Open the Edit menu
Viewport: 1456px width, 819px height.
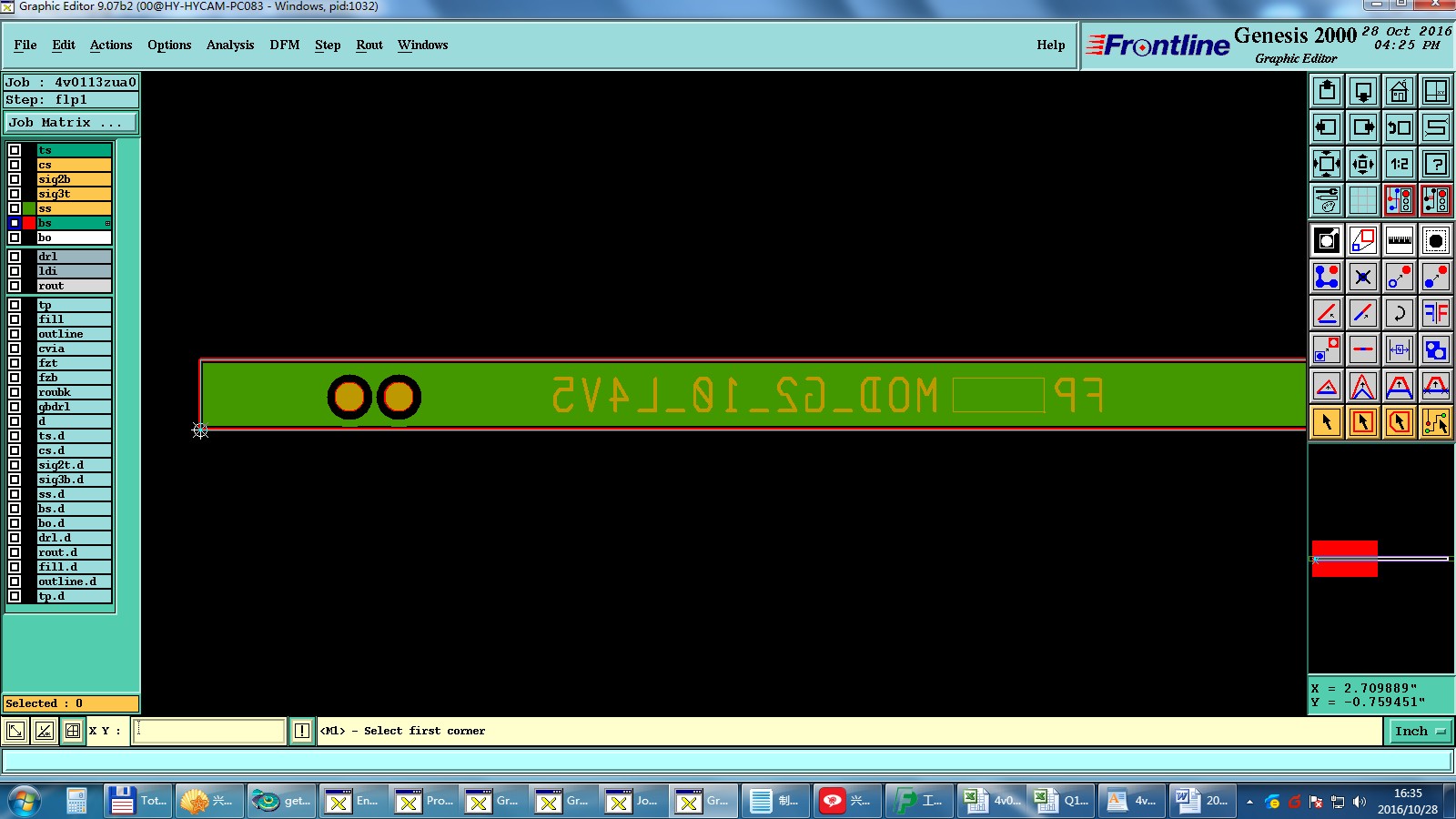(x=64, y=45)
